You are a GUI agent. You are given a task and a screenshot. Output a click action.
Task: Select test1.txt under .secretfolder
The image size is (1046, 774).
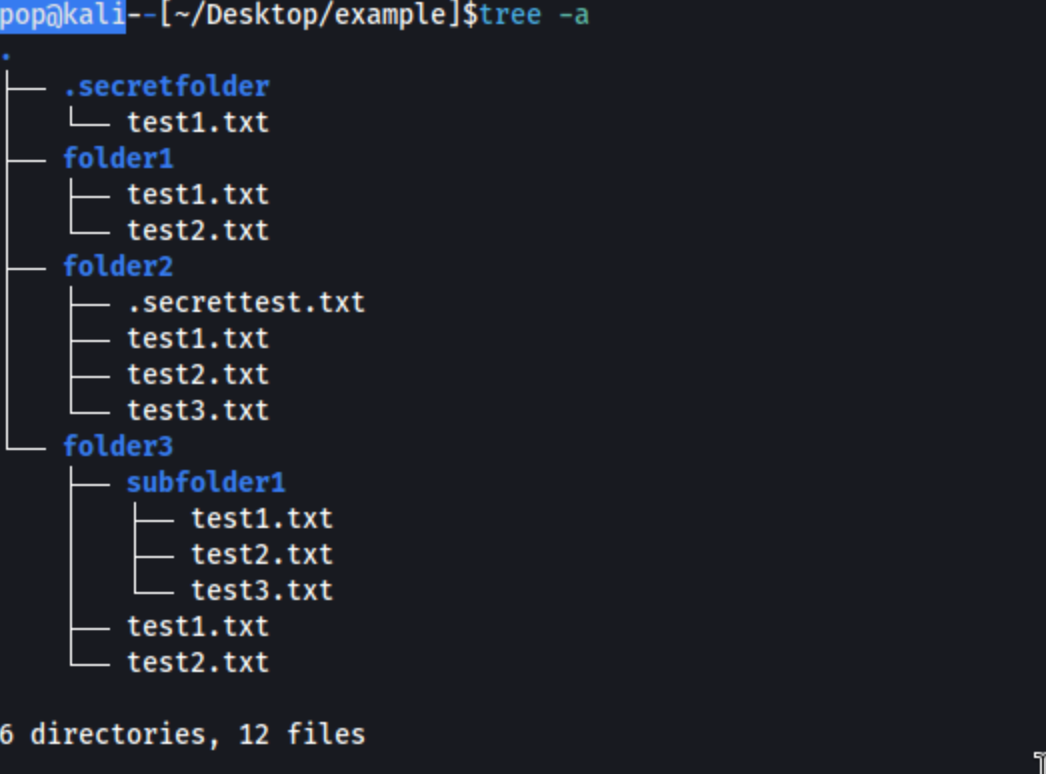click(198, 123)
